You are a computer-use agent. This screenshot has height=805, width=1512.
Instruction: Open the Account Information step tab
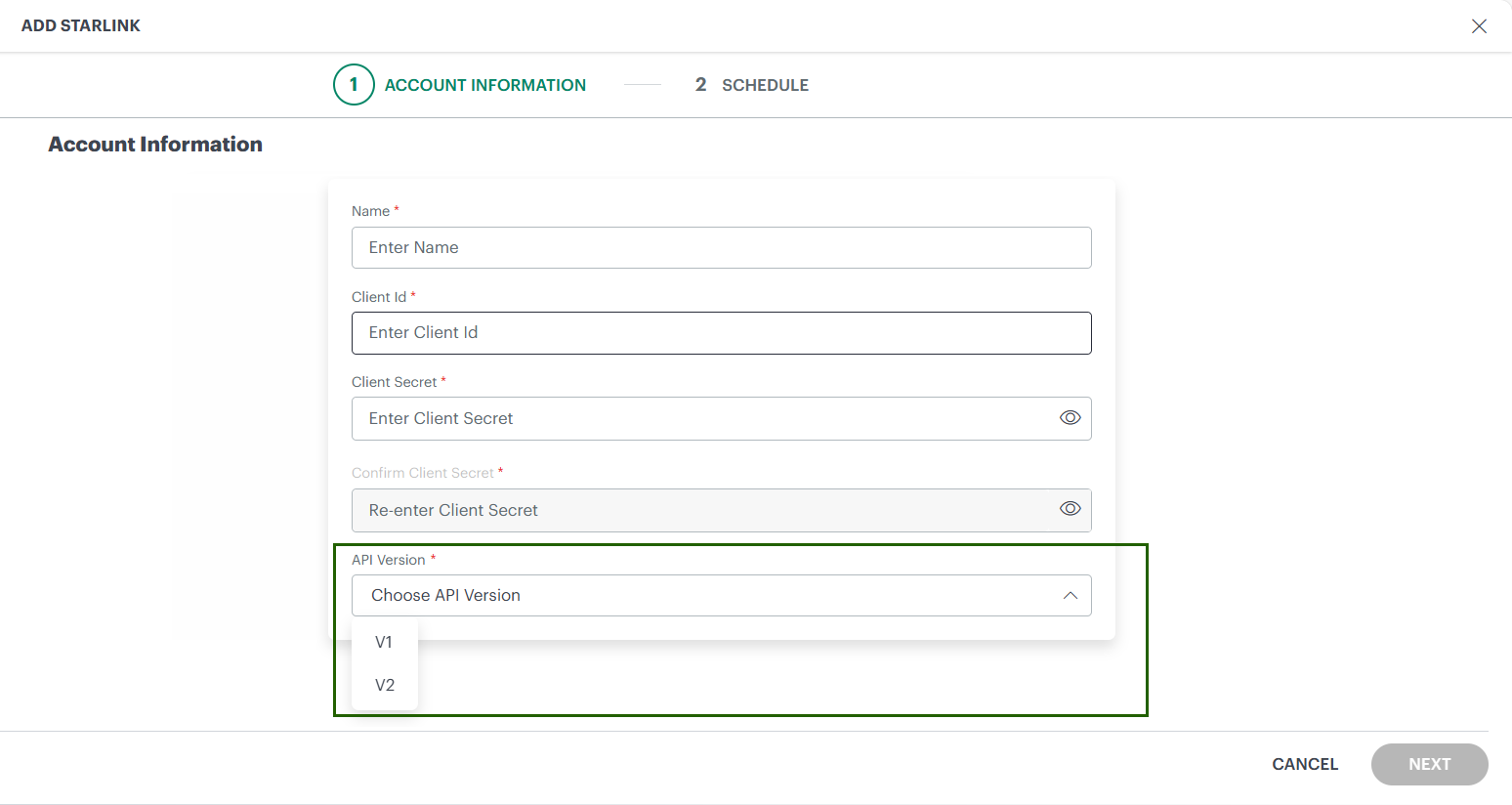coord(484,85)
